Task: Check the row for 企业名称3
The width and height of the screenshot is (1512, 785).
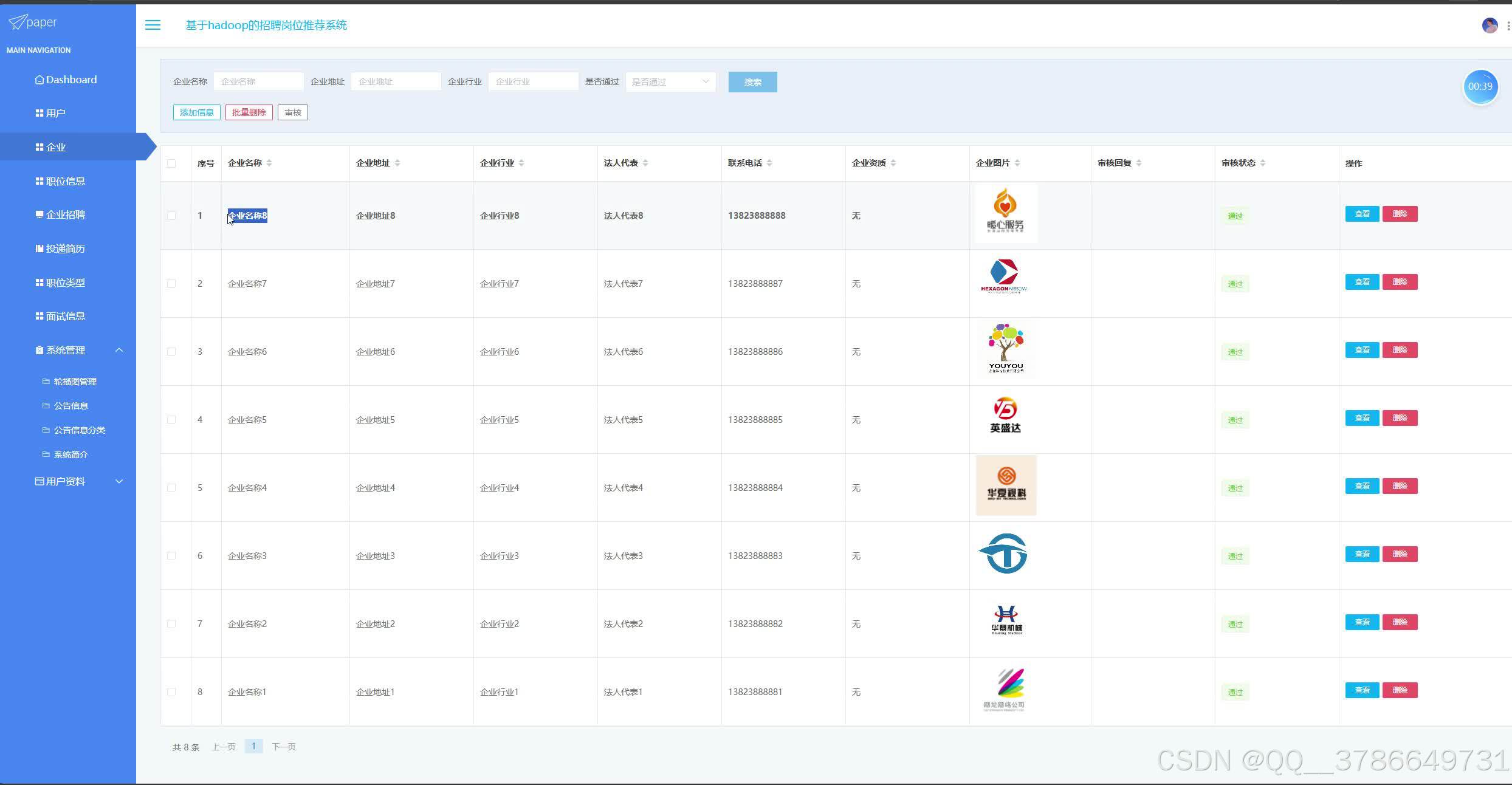Action: (171, 556)
